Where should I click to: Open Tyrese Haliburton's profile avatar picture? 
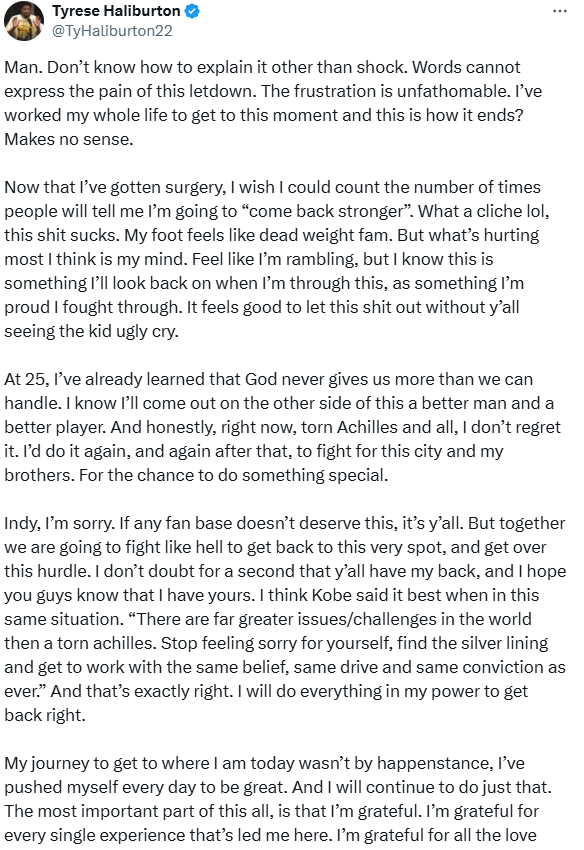tap(23, 21)
